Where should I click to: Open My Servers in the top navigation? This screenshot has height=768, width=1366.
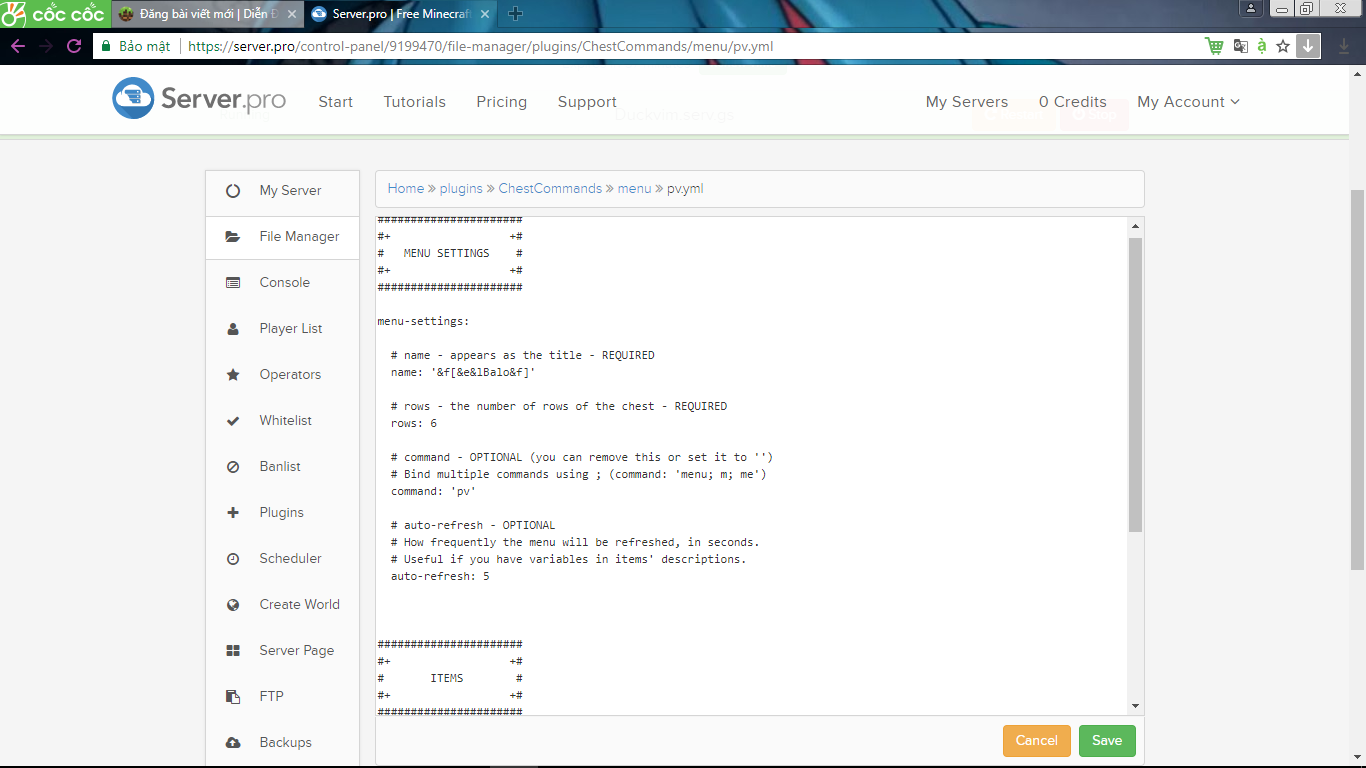[x=967, y=102]
